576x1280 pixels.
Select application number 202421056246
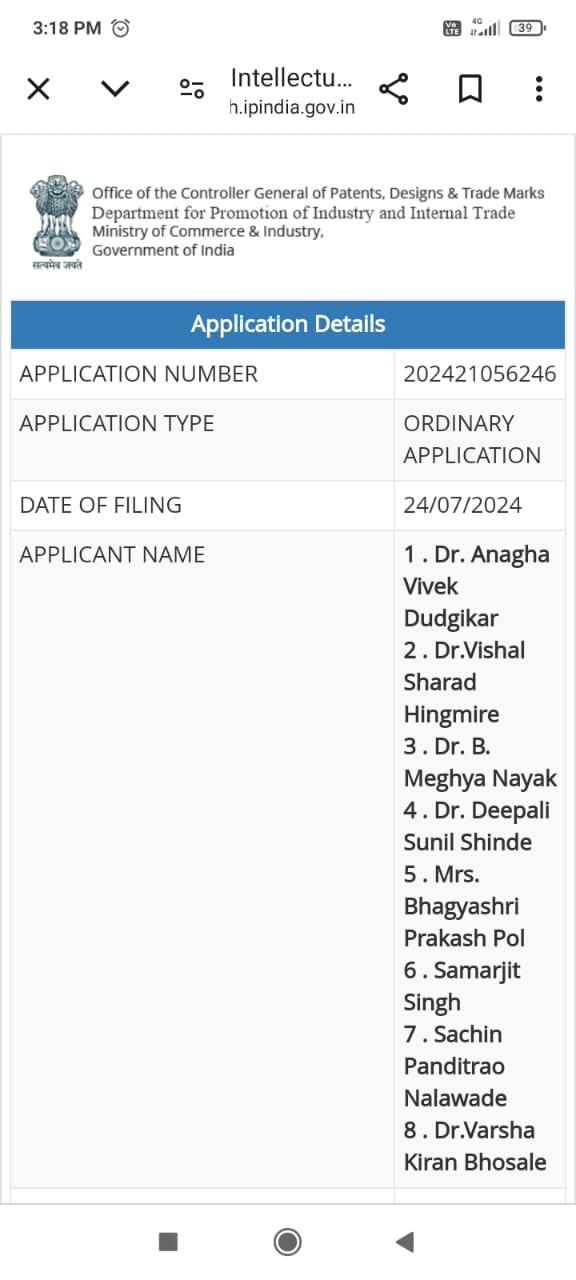pyautogui.click(x=479, y=374)
